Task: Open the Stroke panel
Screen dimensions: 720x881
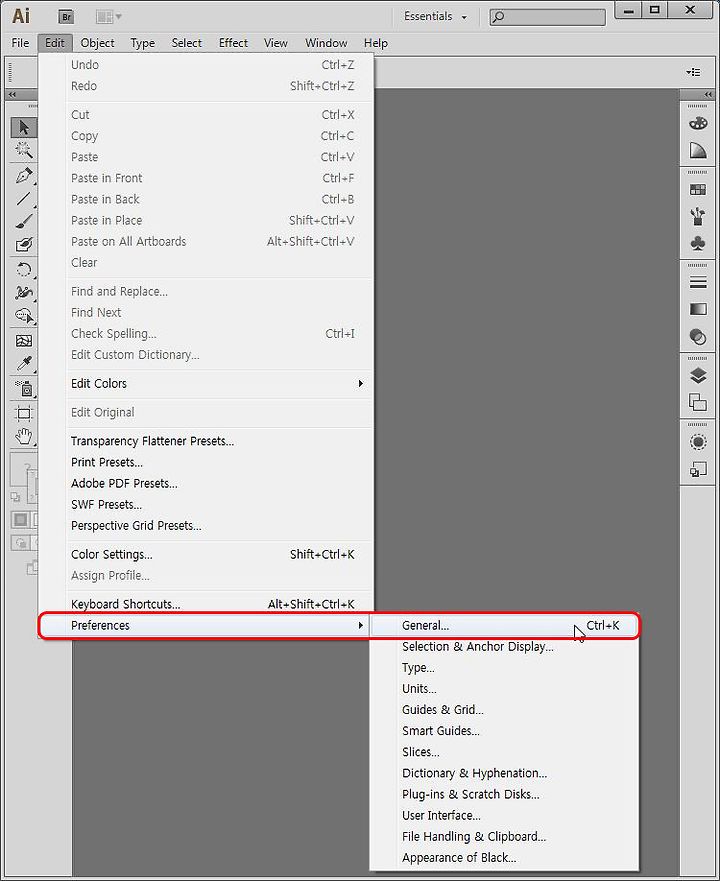Action: (x=698, y=282)
